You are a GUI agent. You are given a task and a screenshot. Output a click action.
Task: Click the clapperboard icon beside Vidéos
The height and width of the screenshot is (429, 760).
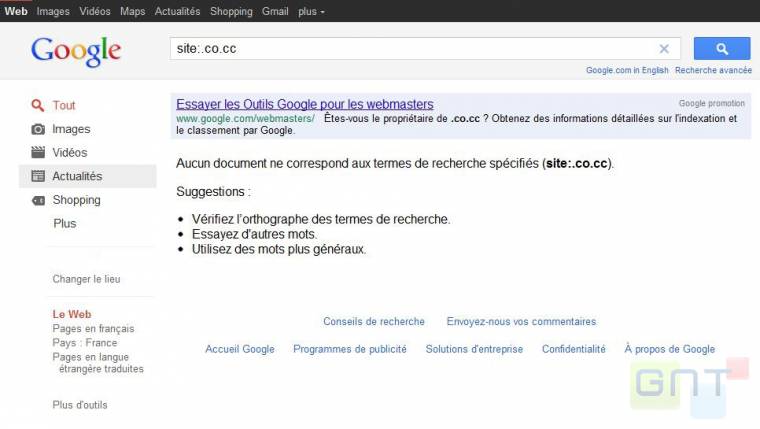coord(38,152)
